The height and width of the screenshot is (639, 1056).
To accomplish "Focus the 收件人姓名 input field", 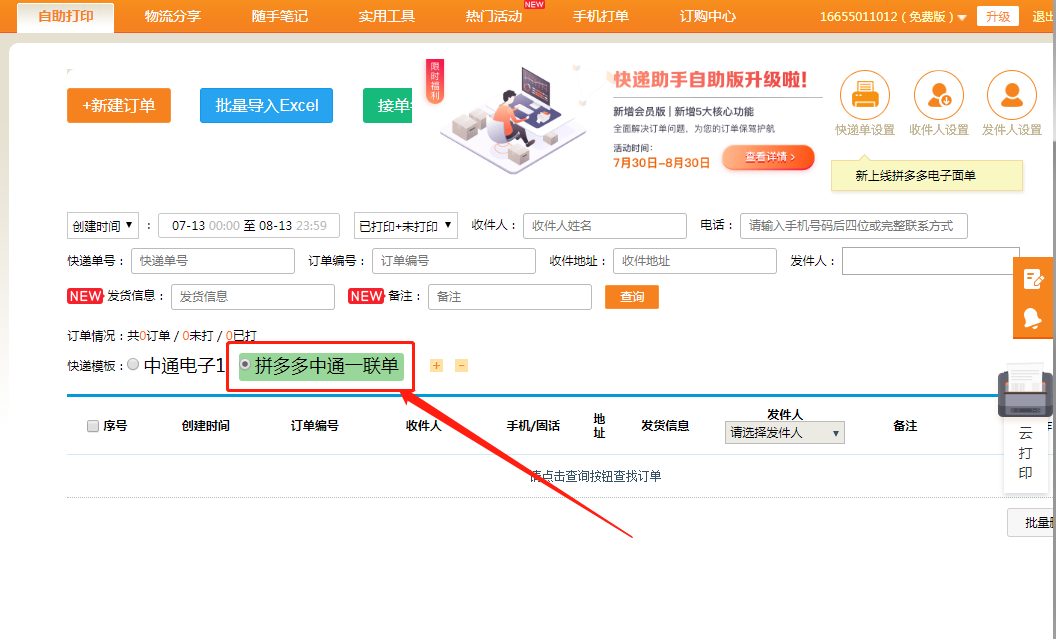I will tap(605, 226).
